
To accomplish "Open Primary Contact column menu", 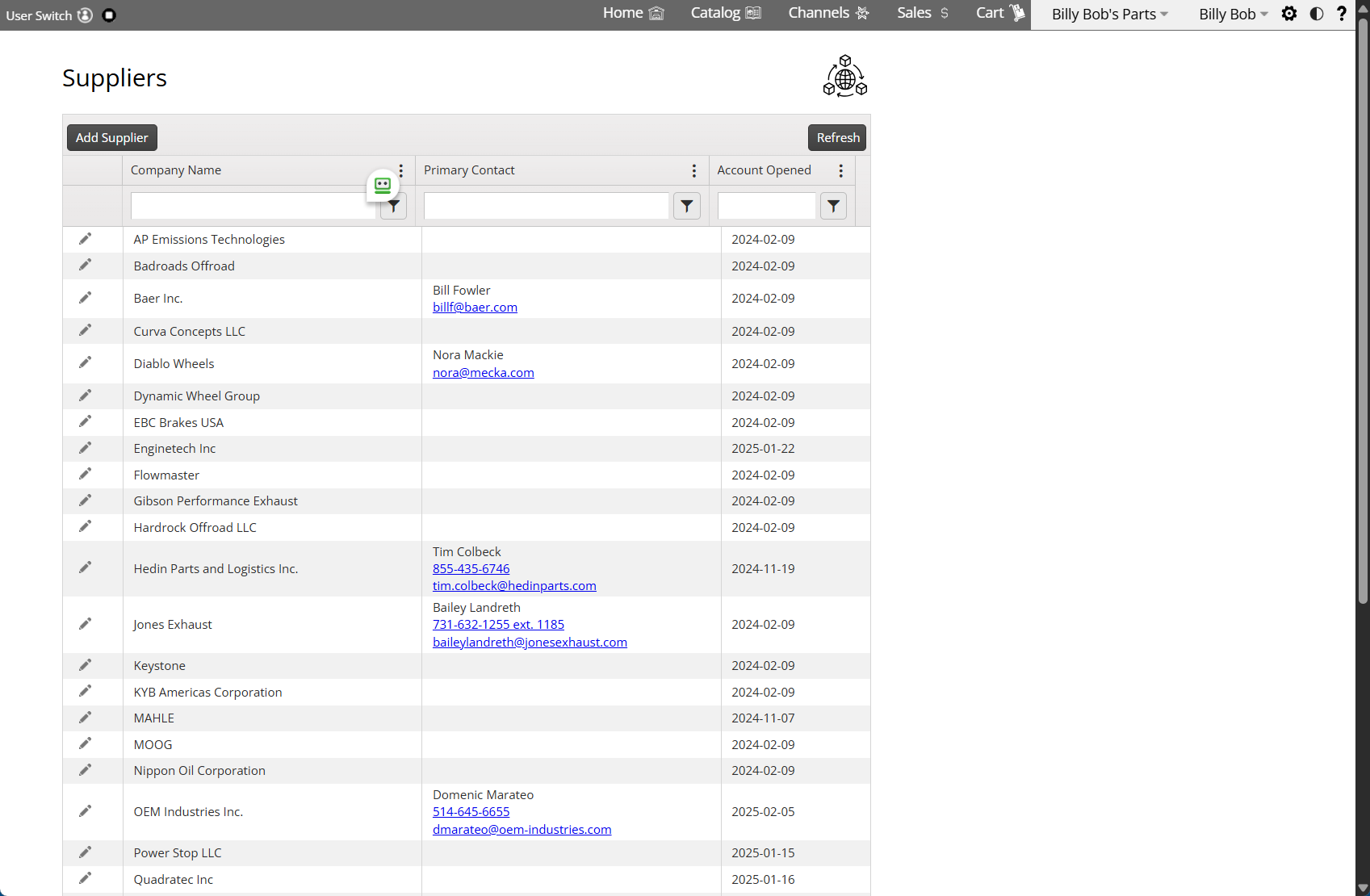I will point(694,170).
